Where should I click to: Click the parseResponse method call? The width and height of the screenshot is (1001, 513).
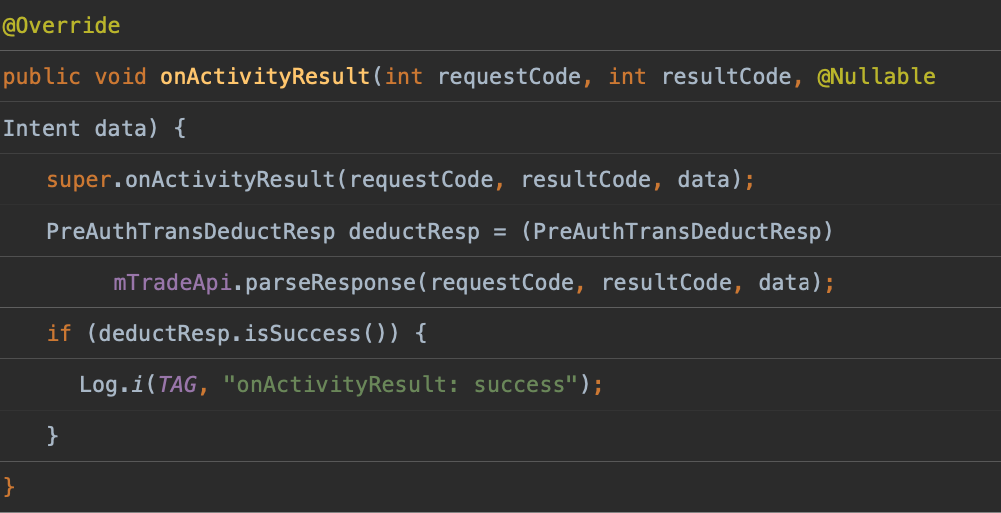tap(329, 282)
